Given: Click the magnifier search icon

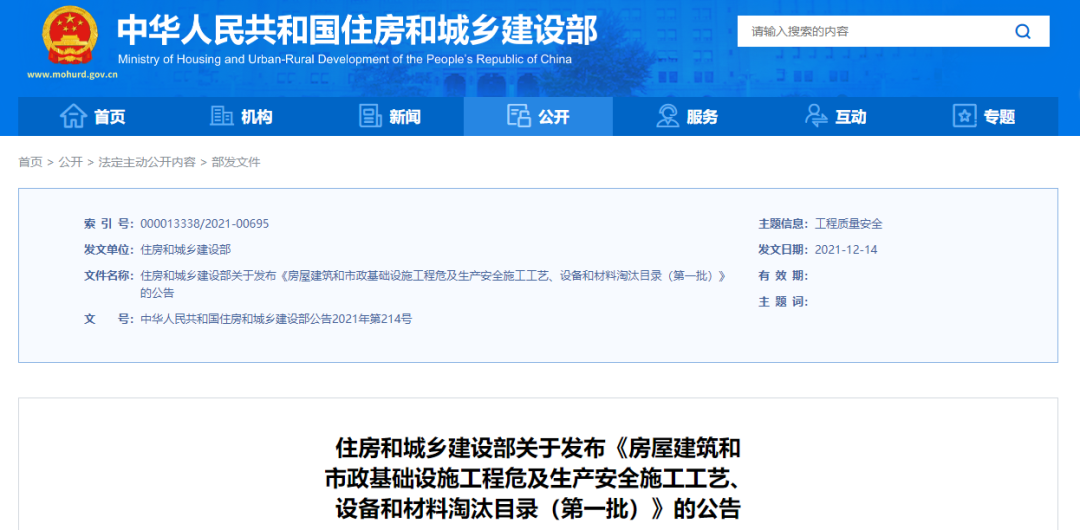Looking at the screenshot, I should click(1023, 31).
